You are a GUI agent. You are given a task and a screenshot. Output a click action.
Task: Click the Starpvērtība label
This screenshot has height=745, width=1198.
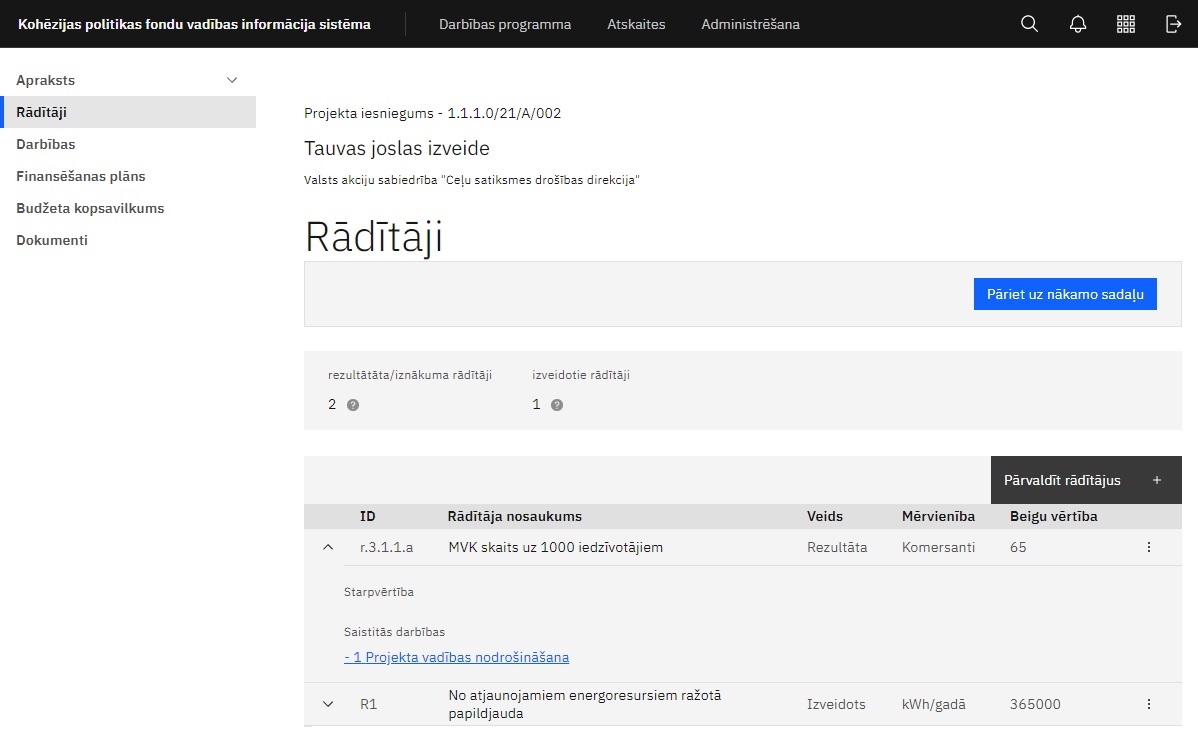coord(378,592)
